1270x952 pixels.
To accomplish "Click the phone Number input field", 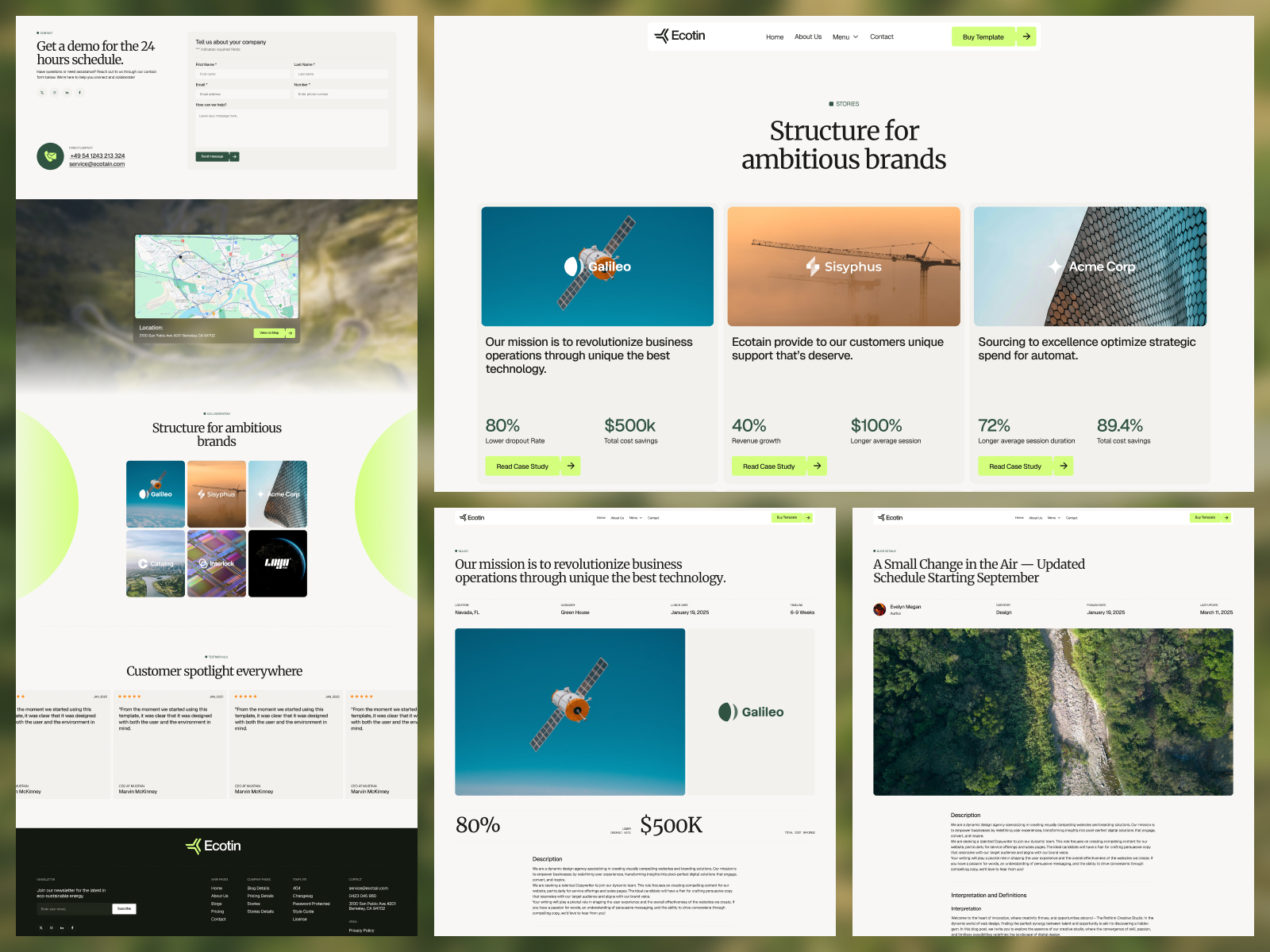I will (x=341, y=94).
